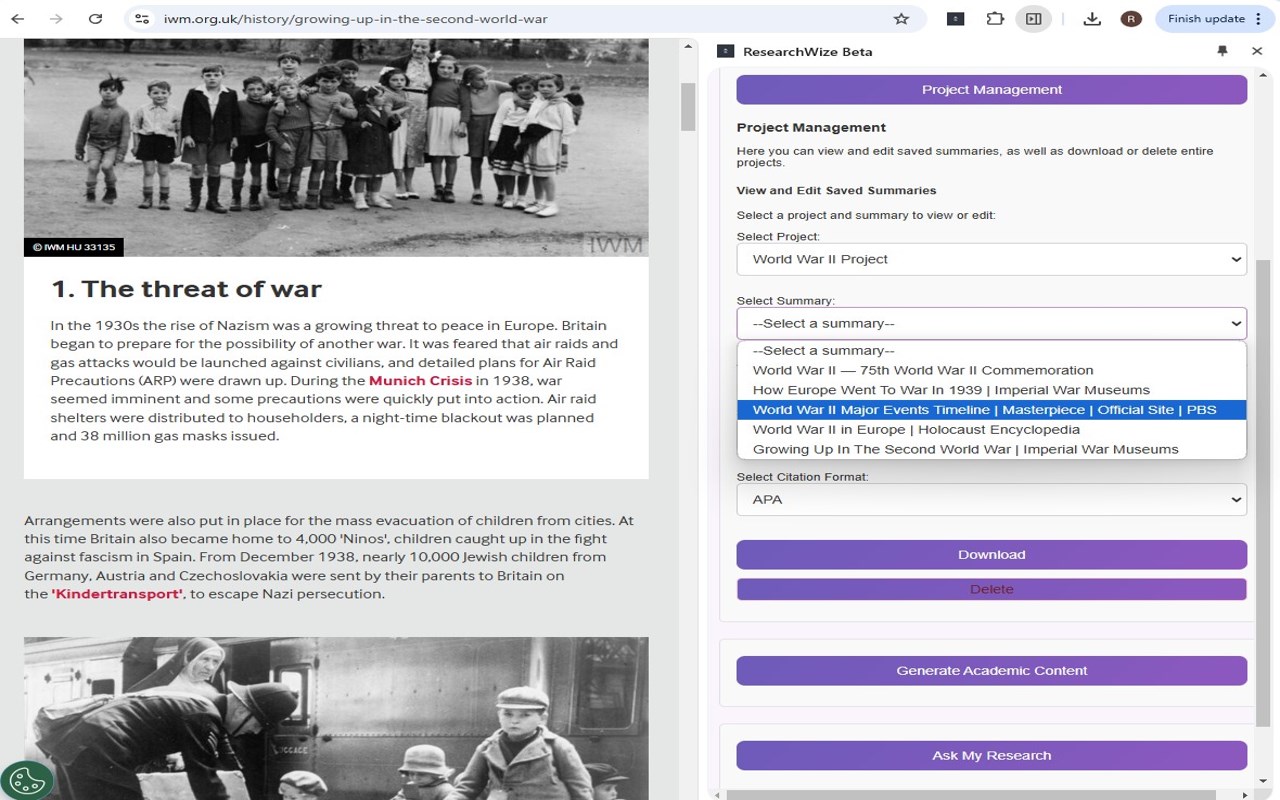
Task: Follow the 'Kindertransport' link
Action: [117, 594]
